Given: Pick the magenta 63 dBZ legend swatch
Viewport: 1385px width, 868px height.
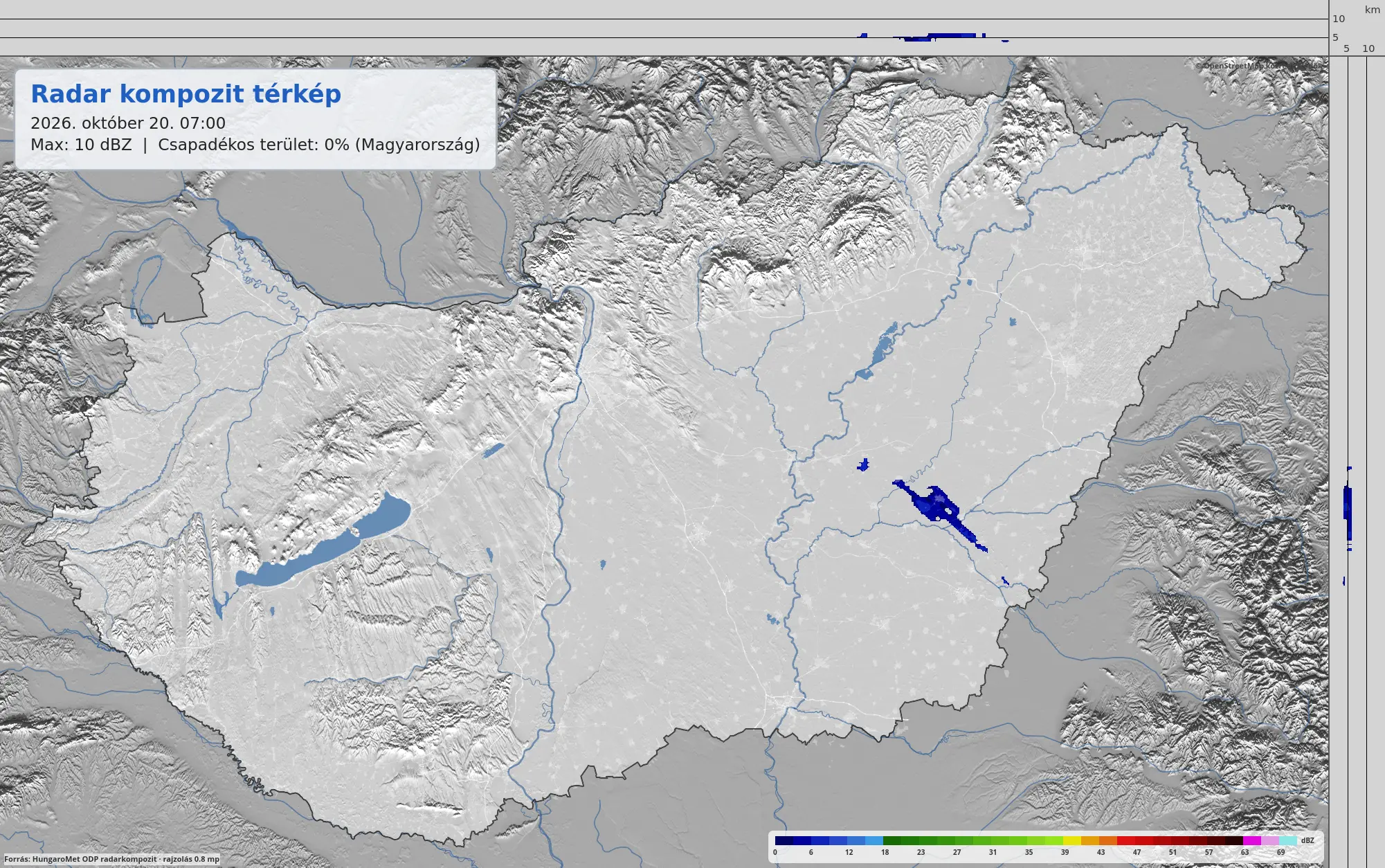Looking at the screenshot, I should pos(1251,840).
